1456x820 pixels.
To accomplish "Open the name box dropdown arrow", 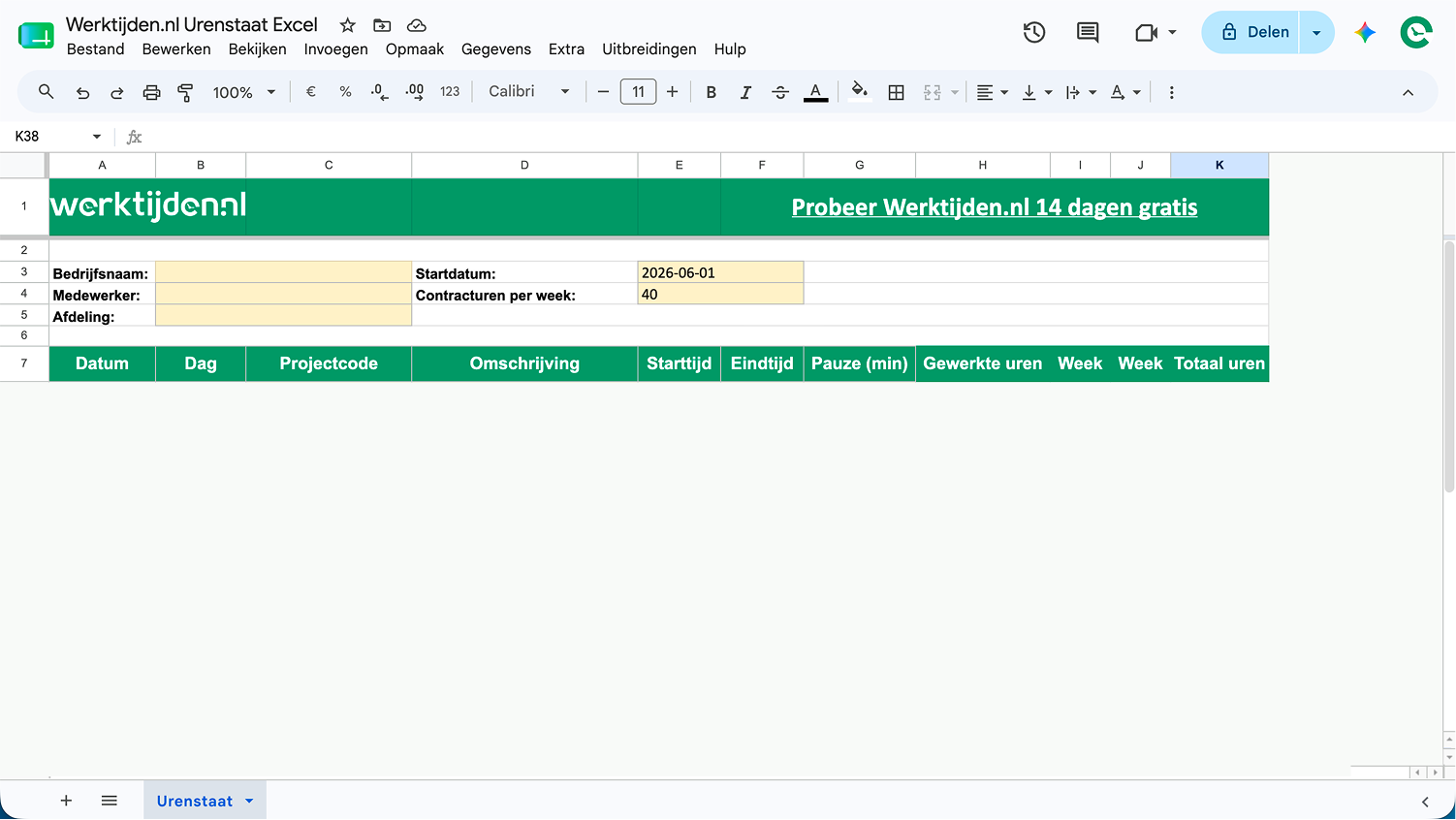I will (x=97, y=137).
